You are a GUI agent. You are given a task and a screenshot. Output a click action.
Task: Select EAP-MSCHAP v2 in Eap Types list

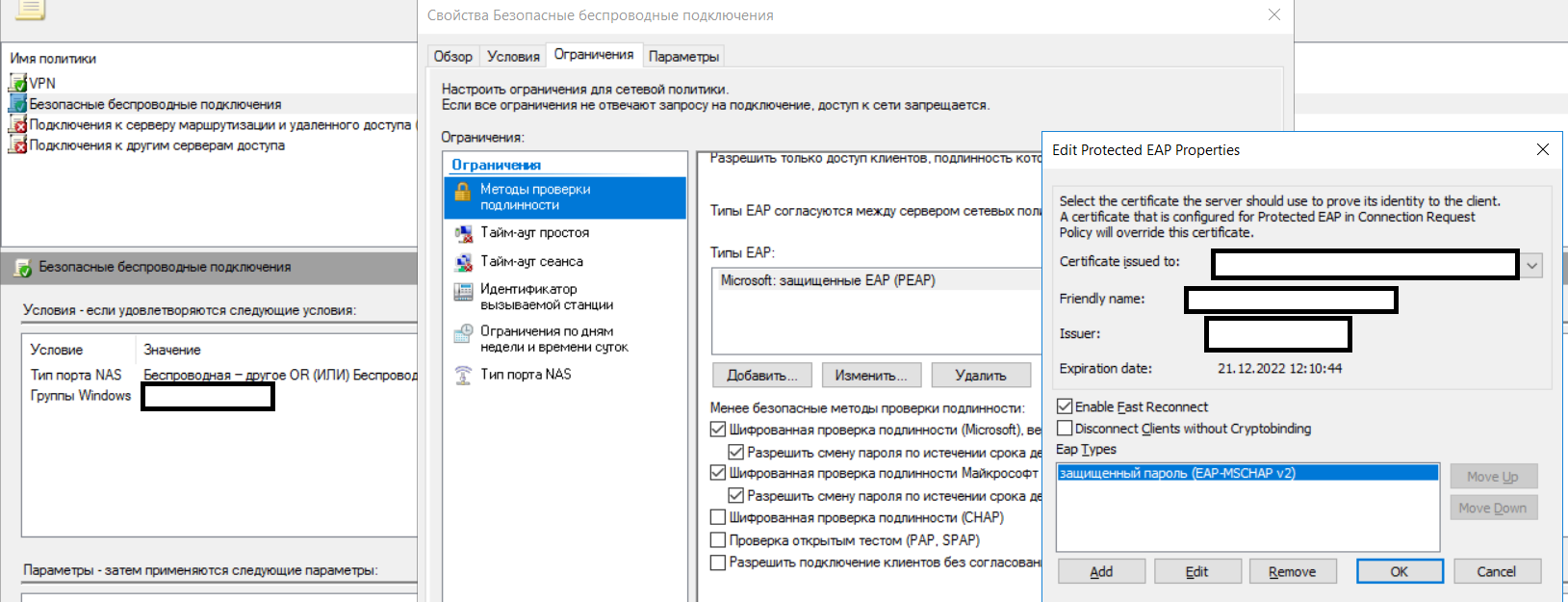click(x=1177, y=473)
